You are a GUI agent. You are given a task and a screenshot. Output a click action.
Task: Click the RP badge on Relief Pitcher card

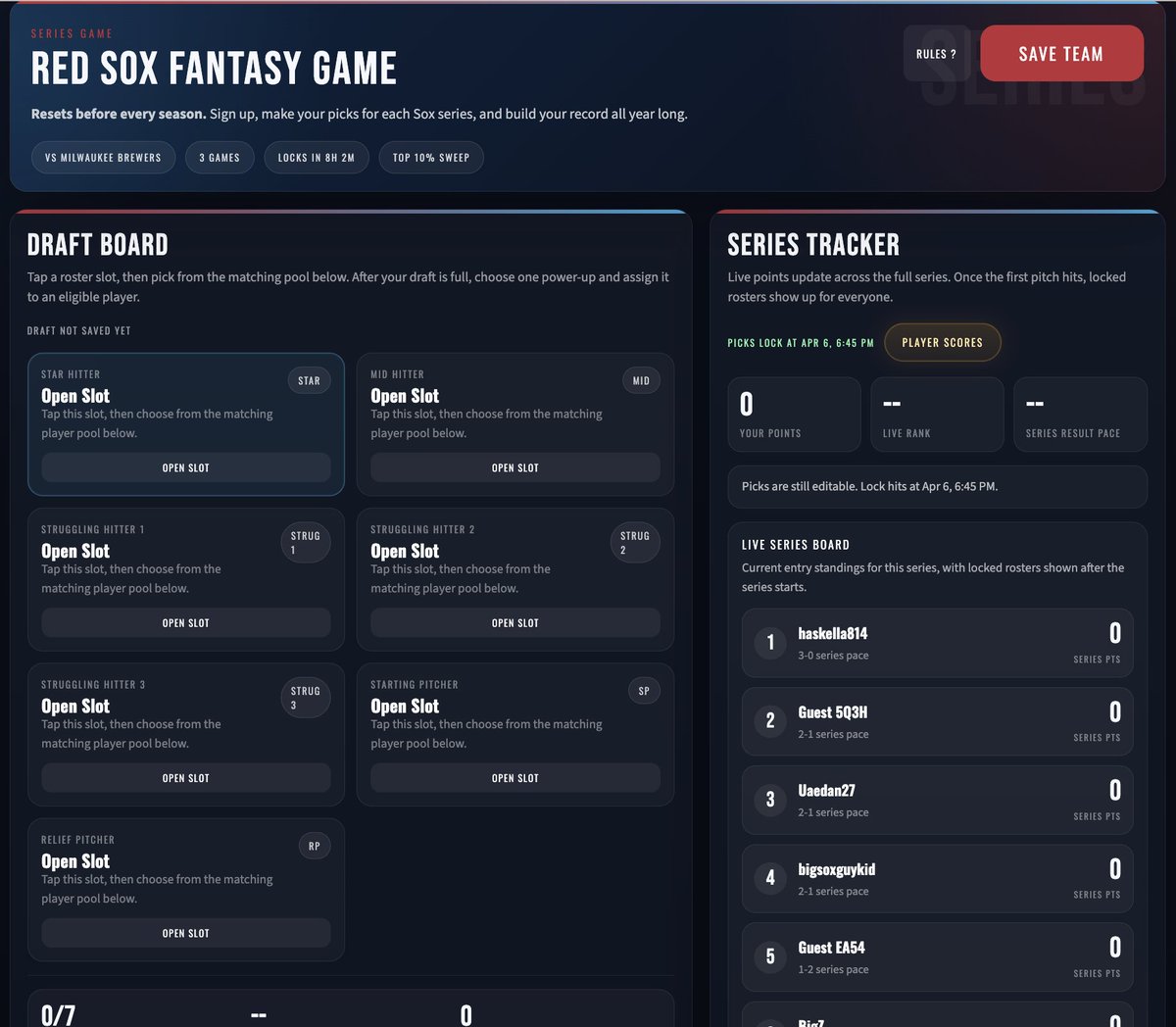315,846
